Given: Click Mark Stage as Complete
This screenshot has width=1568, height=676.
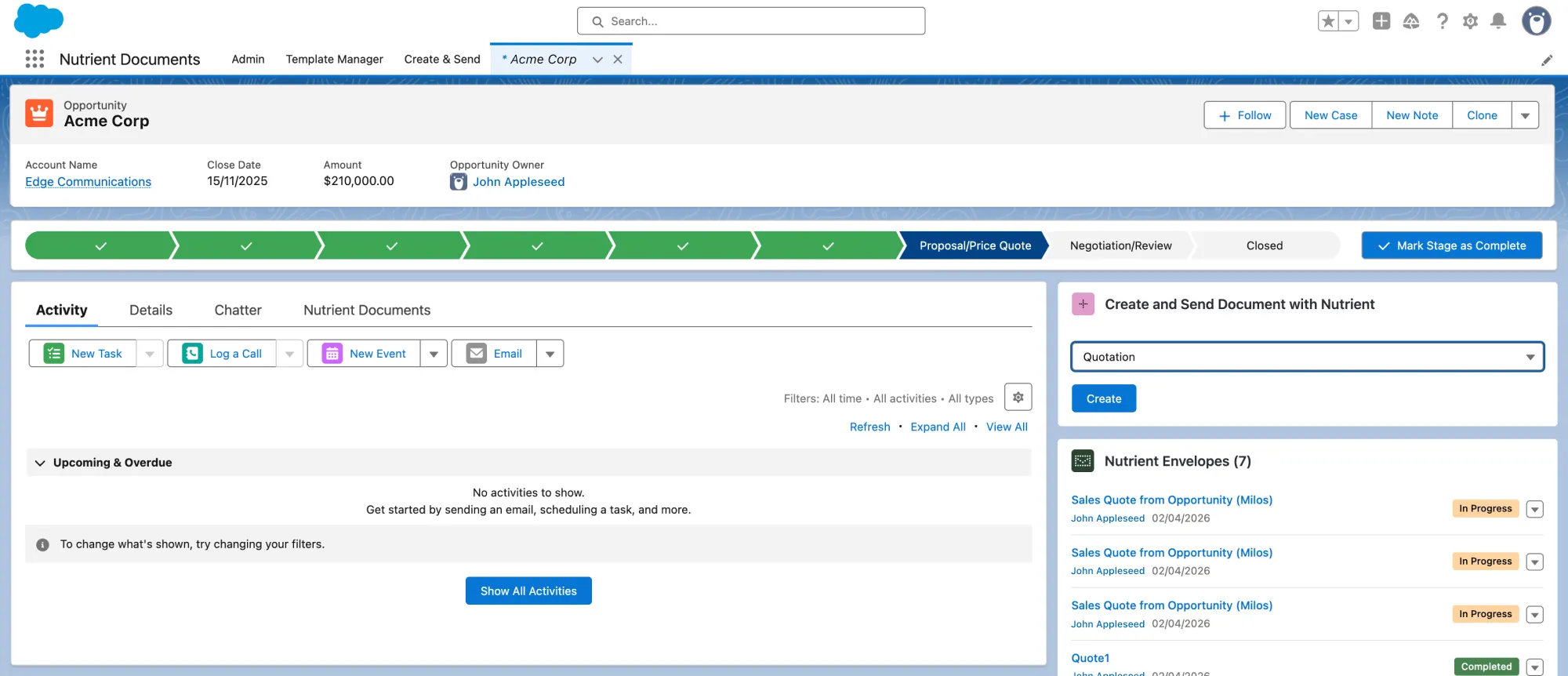Looking at the screenshot, I should point(1452,245).
